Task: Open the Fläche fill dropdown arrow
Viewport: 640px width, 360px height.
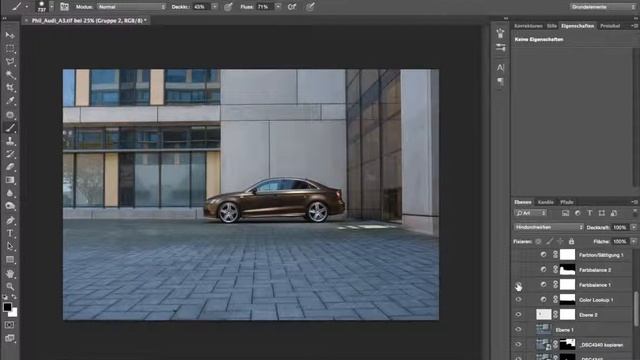Action: point(633,242)
